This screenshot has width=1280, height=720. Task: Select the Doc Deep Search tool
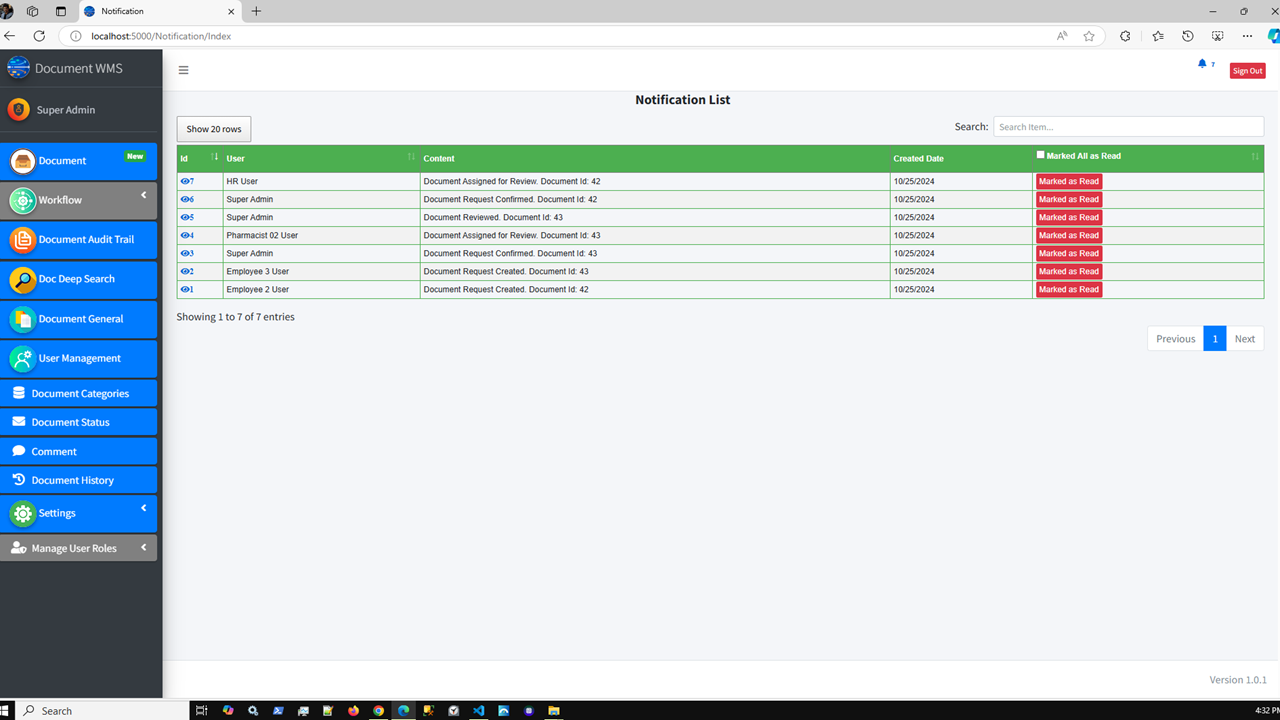tap(79, 280)
